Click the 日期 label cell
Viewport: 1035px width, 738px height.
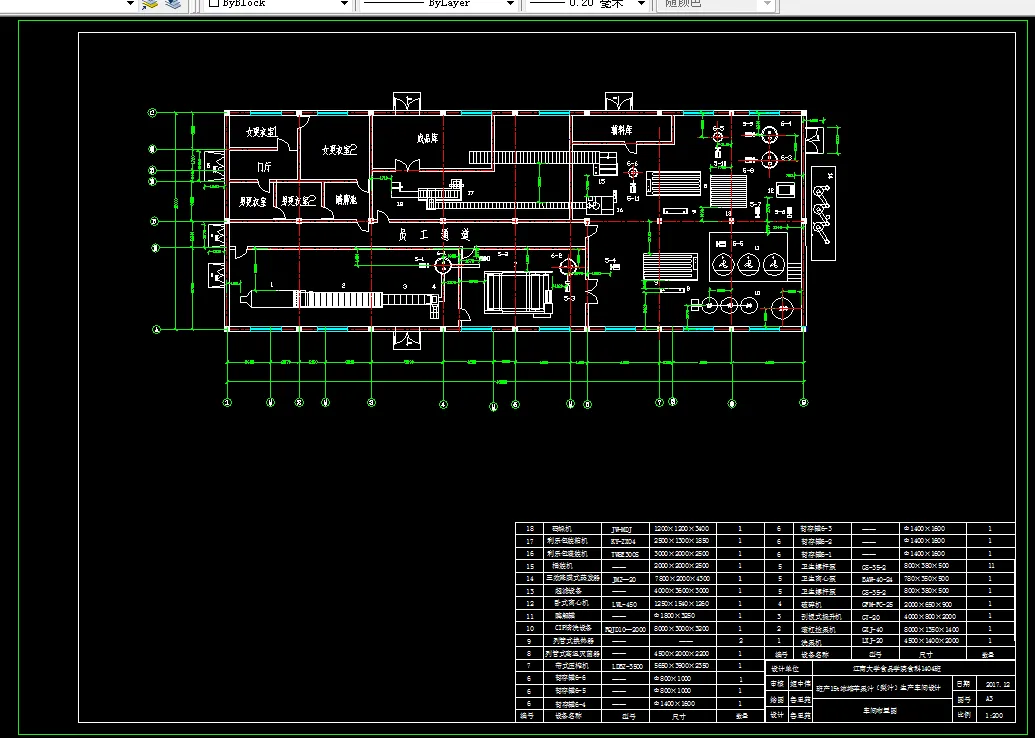tap(963, 685)
